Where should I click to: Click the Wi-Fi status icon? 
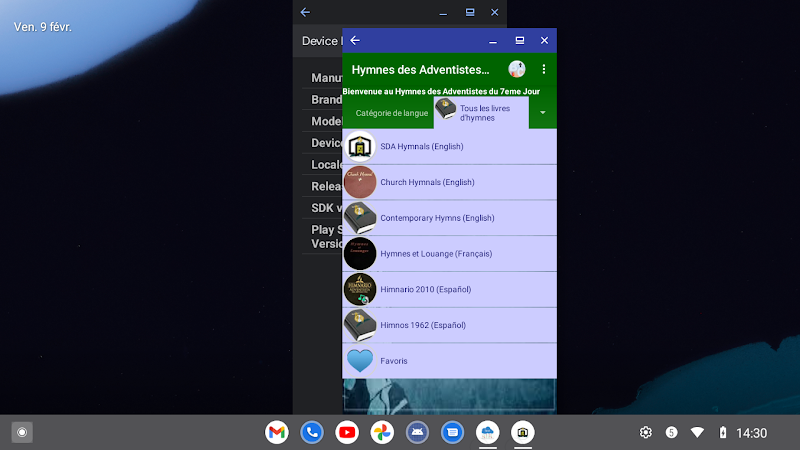(697, 433)
